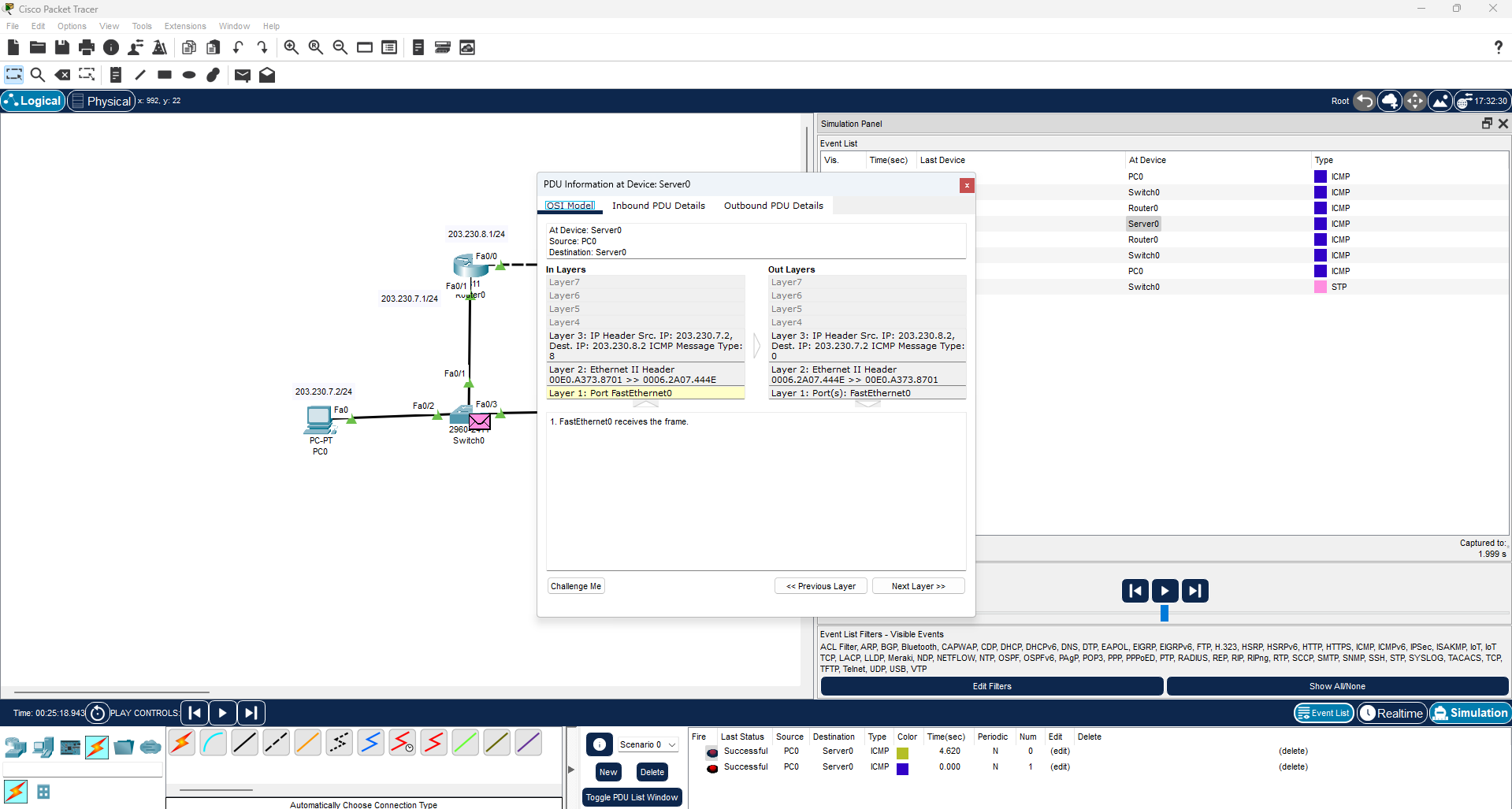
Task: Switch to Physical workspace view
Action: click(x=102, y=101)
